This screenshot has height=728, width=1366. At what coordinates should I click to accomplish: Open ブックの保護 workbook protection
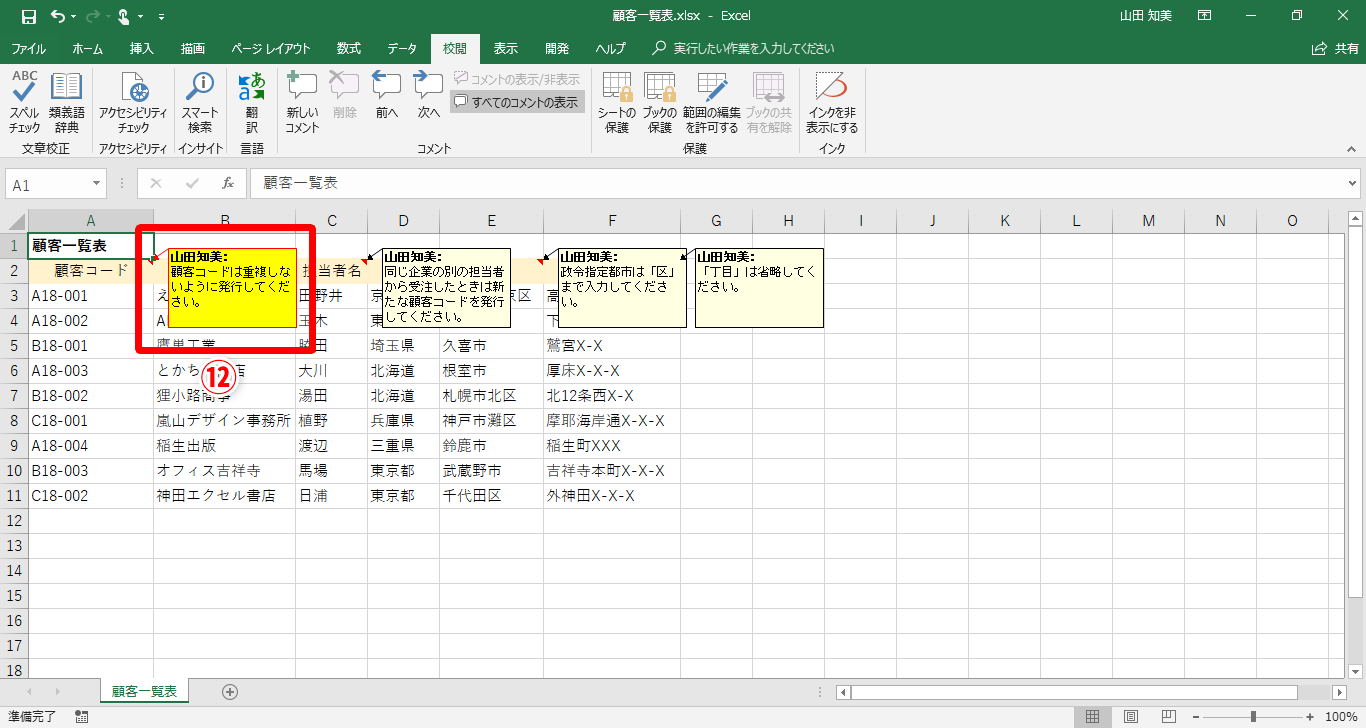click(x=659, y=103)
